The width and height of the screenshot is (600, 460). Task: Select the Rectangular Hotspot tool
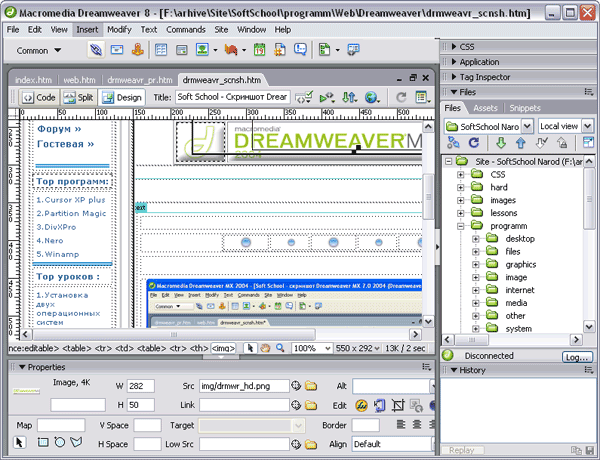(x=43, y=443)
